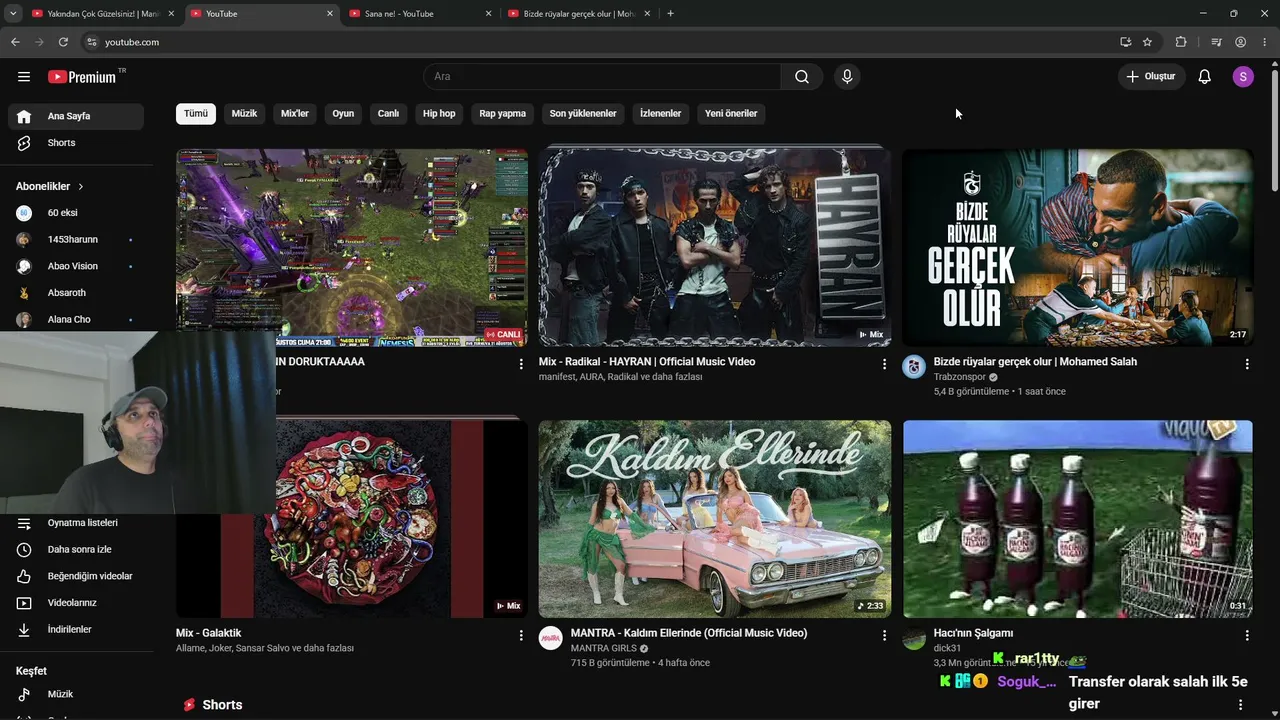Open more options for the live stream video
This screenshot has height=720, width=1280.
(521, 364)
